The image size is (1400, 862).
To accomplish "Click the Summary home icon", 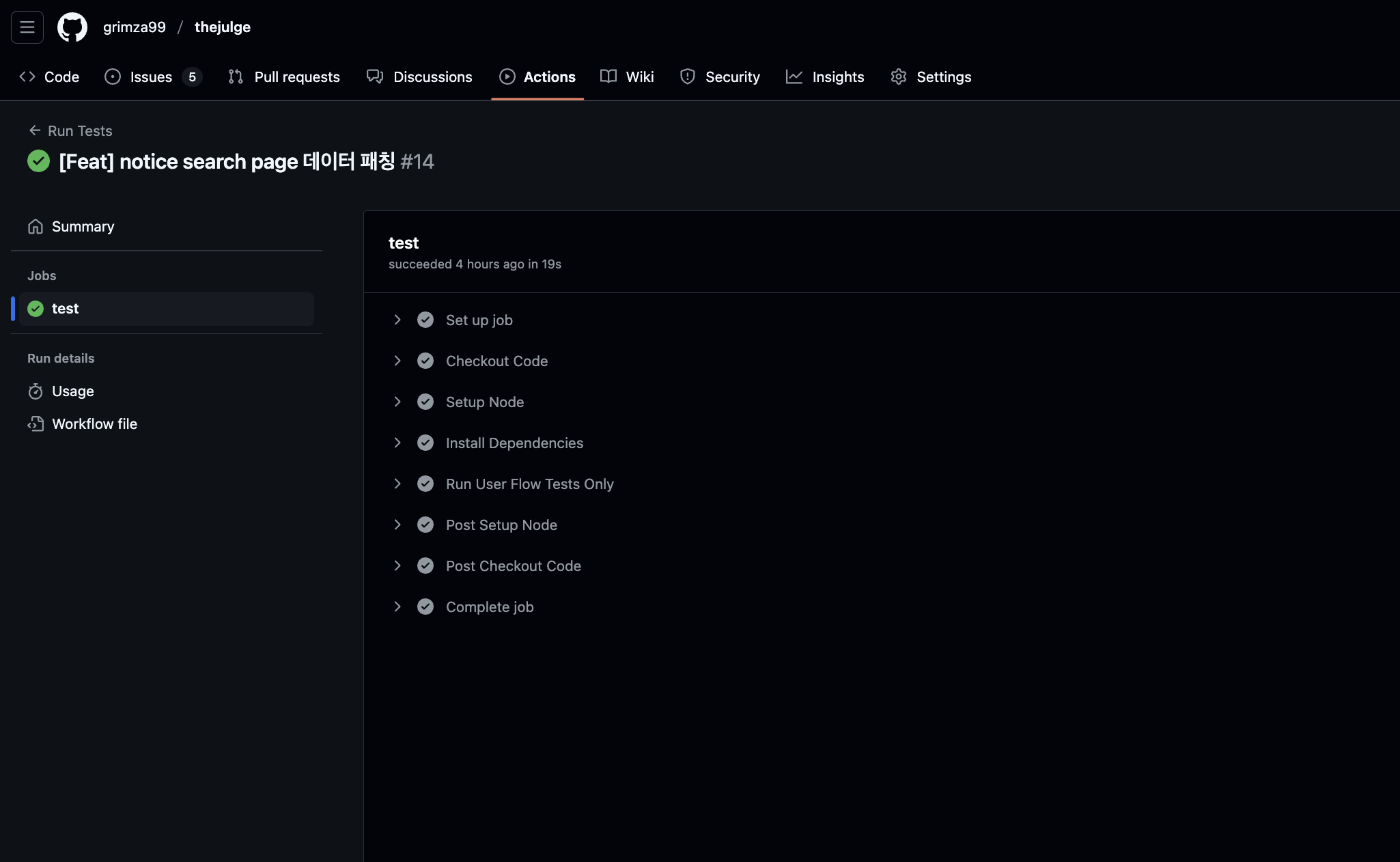I will [x=36, y=227].
